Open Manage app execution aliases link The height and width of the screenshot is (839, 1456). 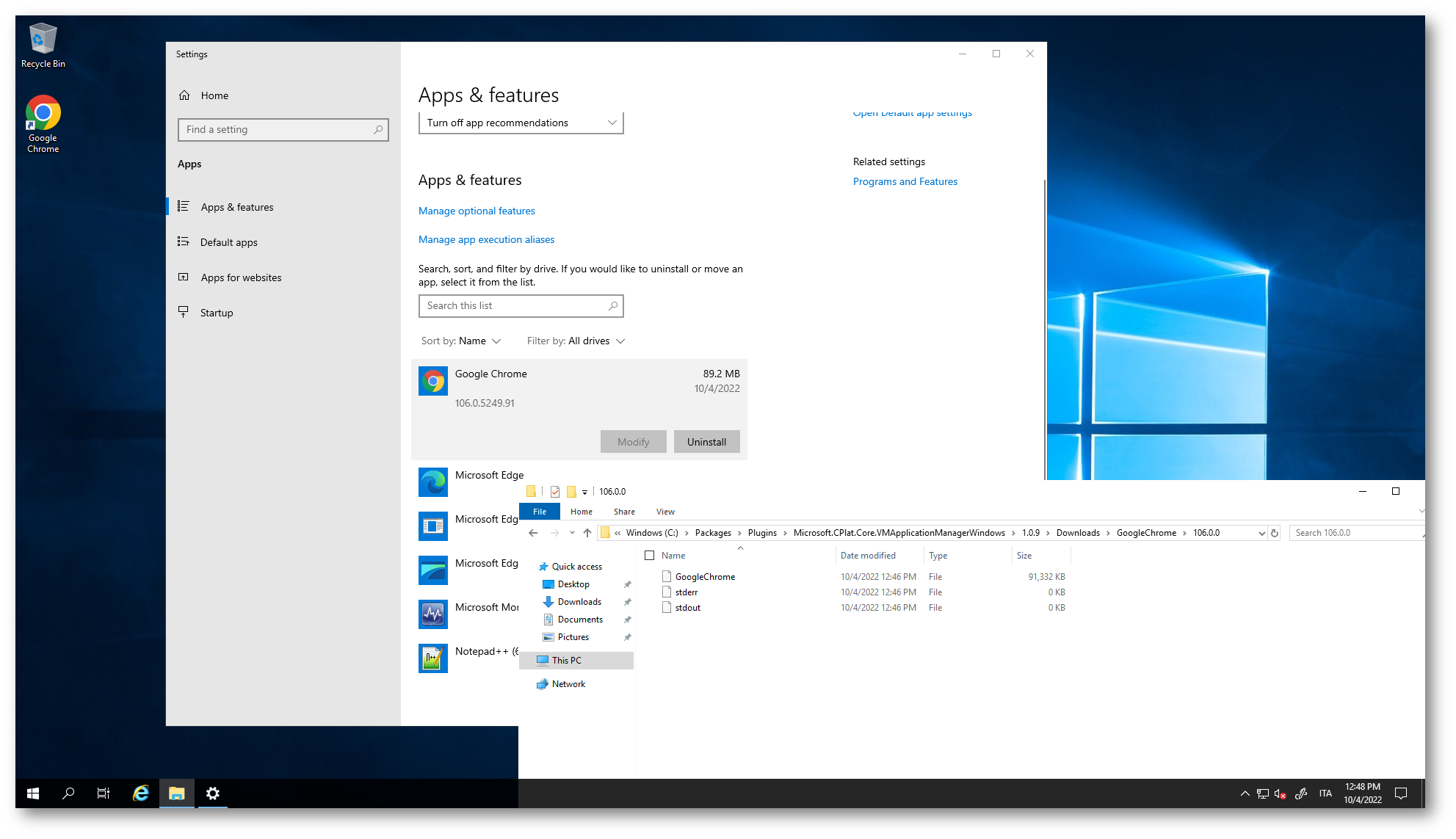tap(486, 239)
